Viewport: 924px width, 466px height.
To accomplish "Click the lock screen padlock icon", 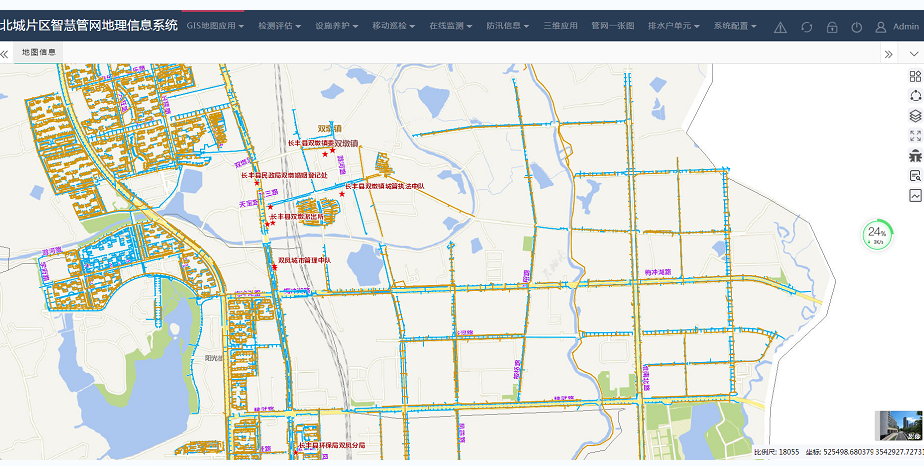I will tap(831, 27).
